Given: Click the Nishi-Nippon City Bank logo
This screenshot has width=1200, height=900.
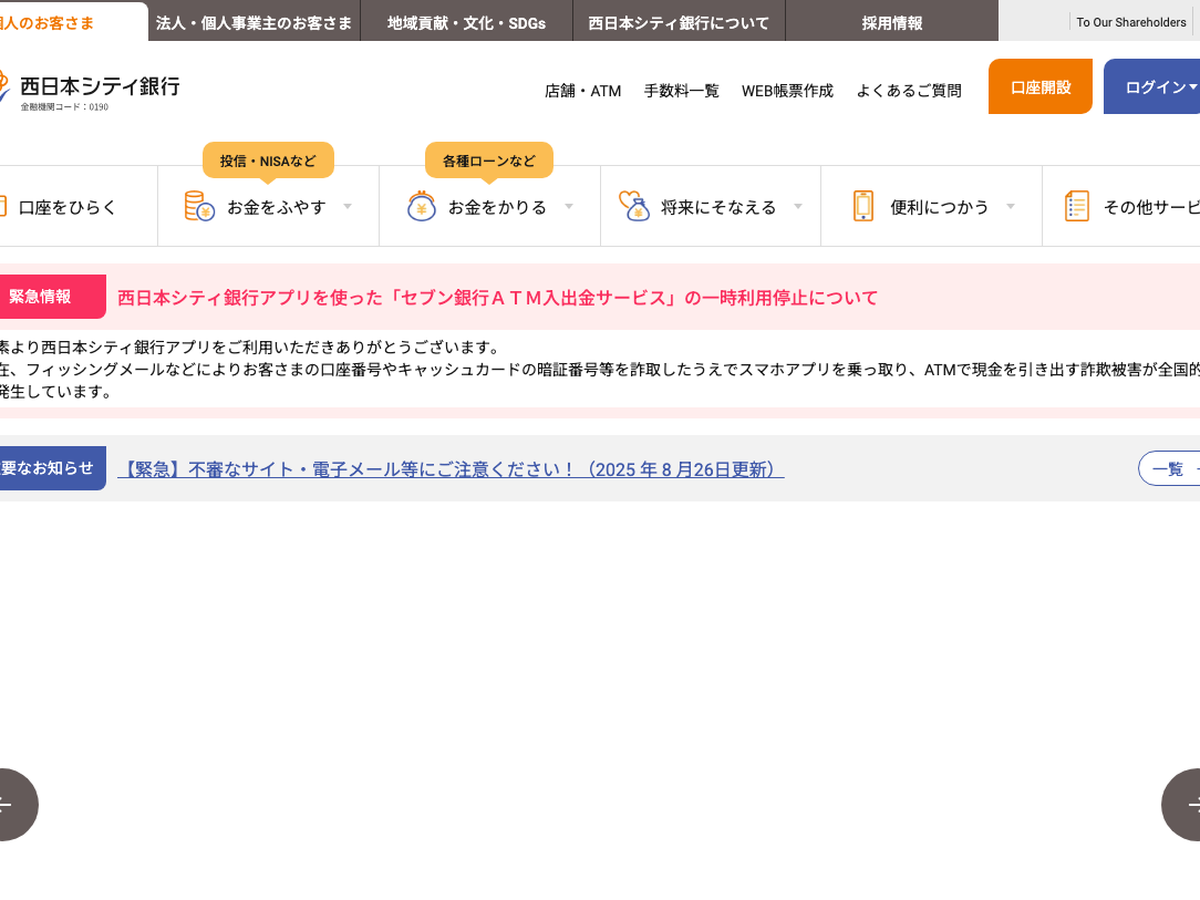Looking at the screenshot, I should (95, 88).
